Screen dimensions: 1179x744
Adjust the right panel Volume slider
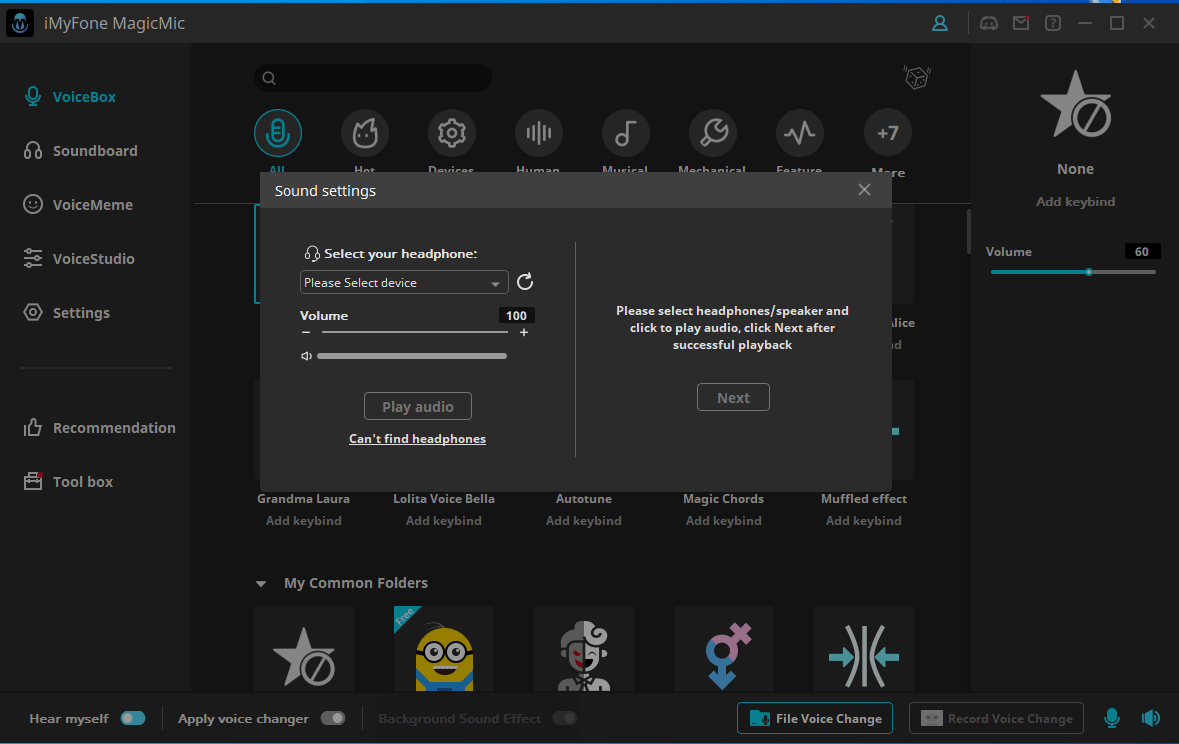tap(1073, 272)
